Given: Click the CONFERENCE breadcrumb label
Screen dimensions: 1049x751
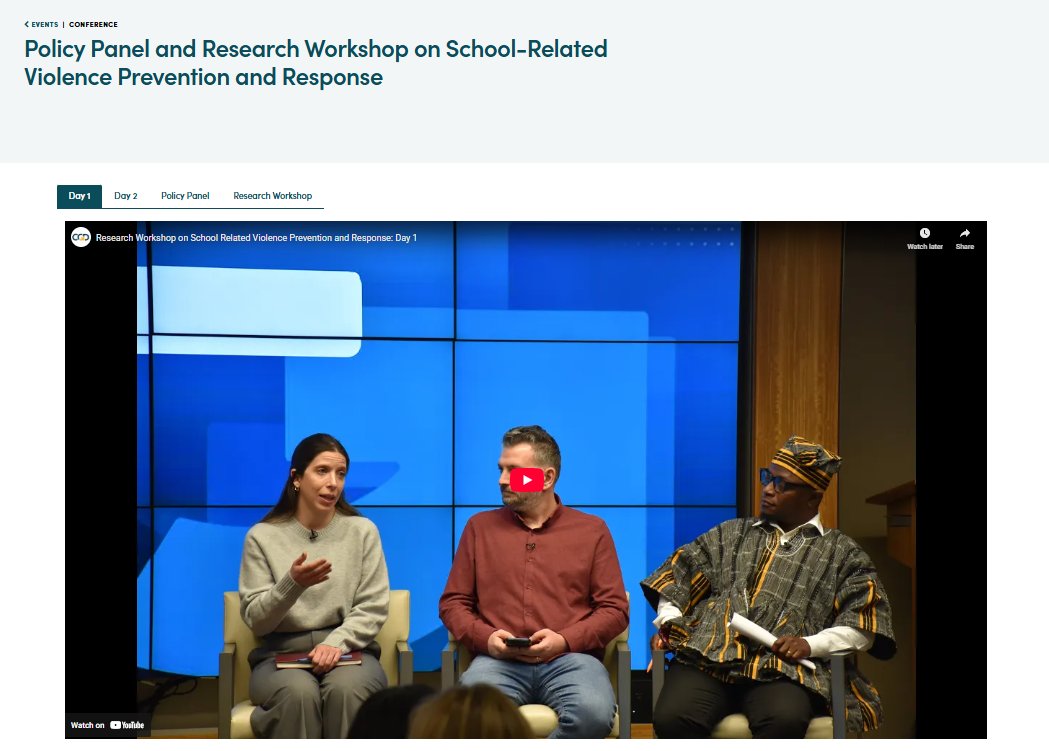Looking at the screenshot, I should point(93,24).
